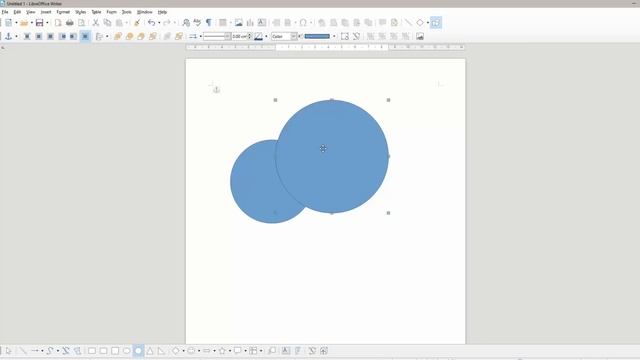Click the Basic Shapes diamond icon in standard toolbar
Viewport: 640px width, 360px height.
(420, 23)
